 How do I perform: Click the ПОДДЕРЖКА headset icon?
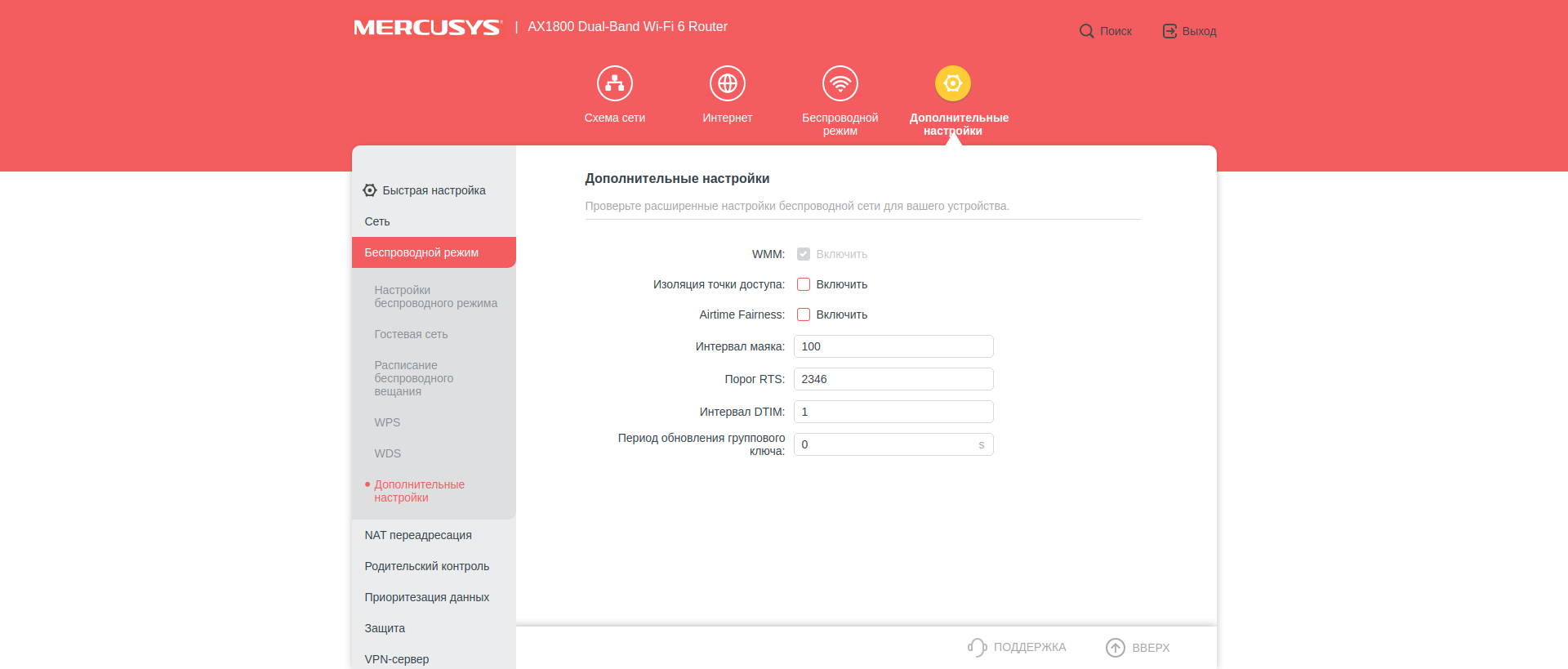coord(977,647)
